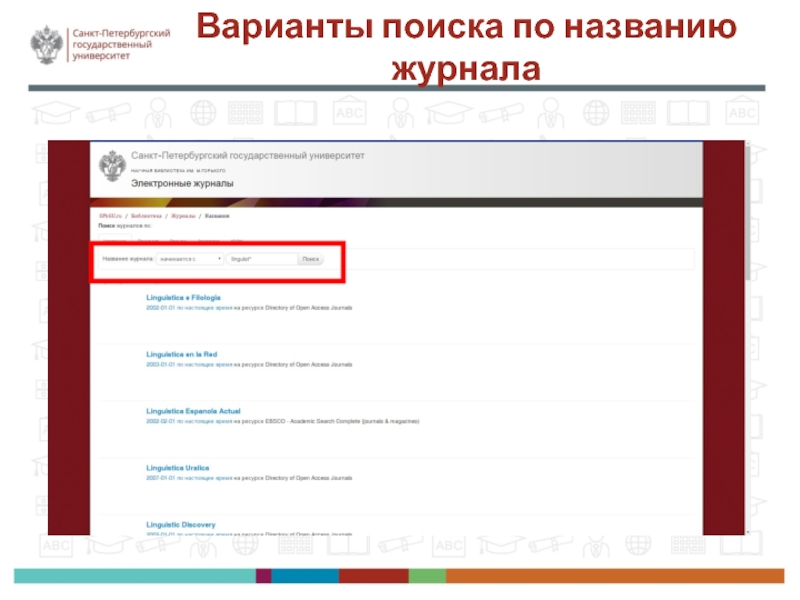Go to the Библиотека breadcrumb link
Screen dimensions: 800x600
pyautogui.click(x=146, y=216)
